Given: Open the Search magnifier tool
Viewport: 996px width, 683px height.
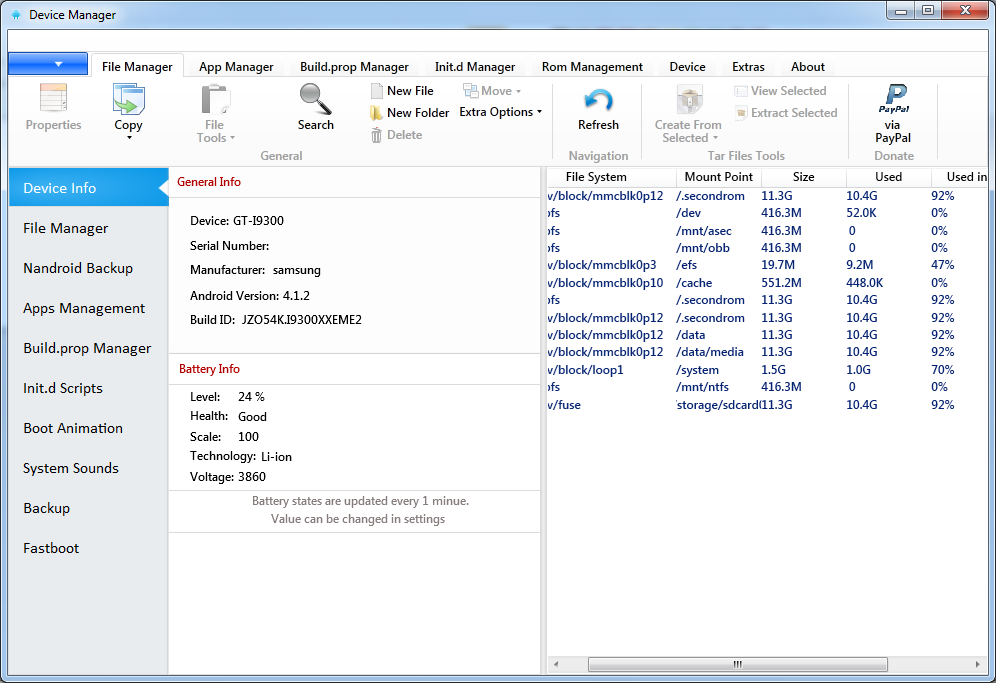Looking at the screenshot, I should point(315,99).
